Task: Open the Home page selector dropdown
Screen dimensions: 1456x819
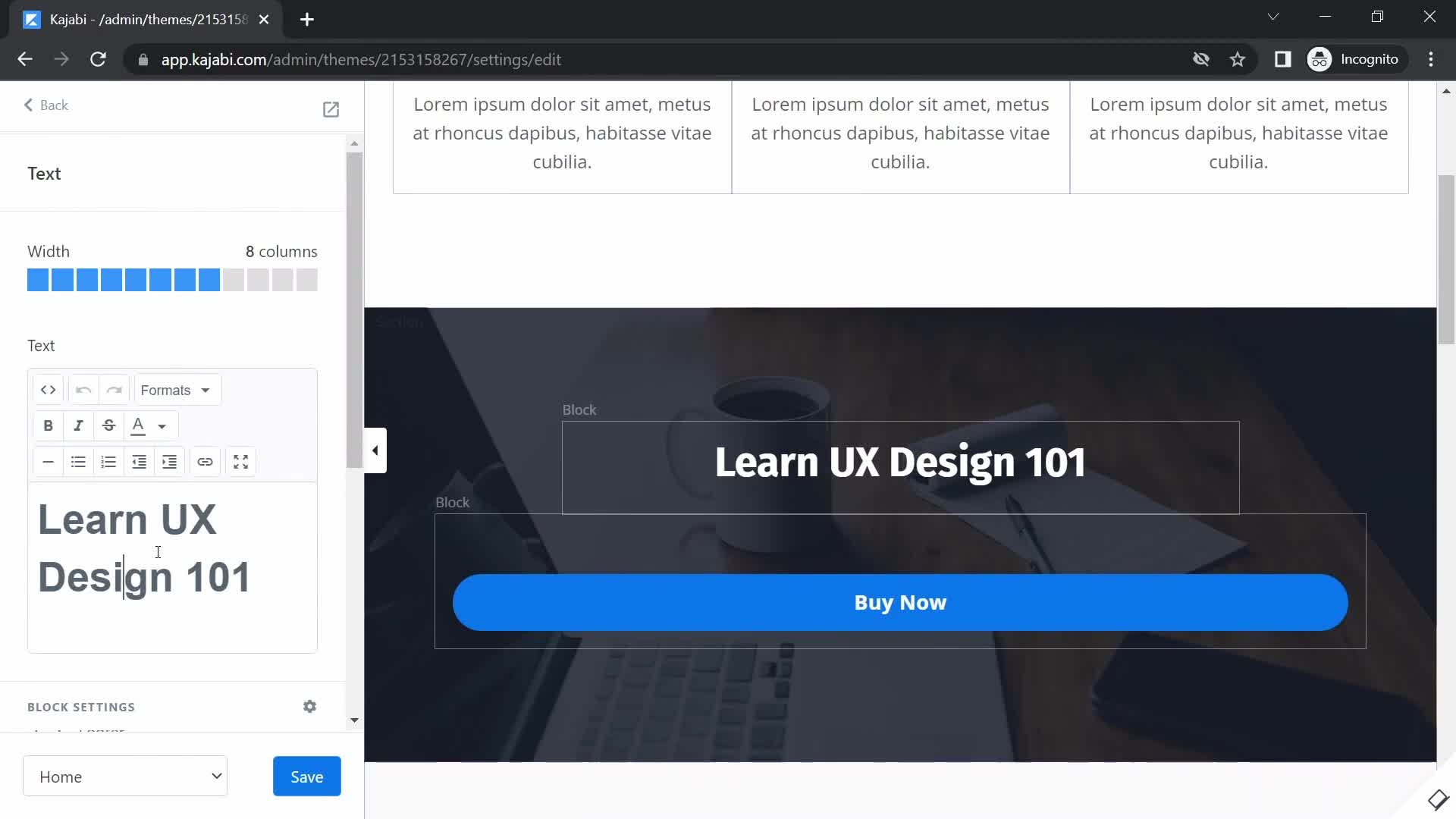Action: coord(125,776)
